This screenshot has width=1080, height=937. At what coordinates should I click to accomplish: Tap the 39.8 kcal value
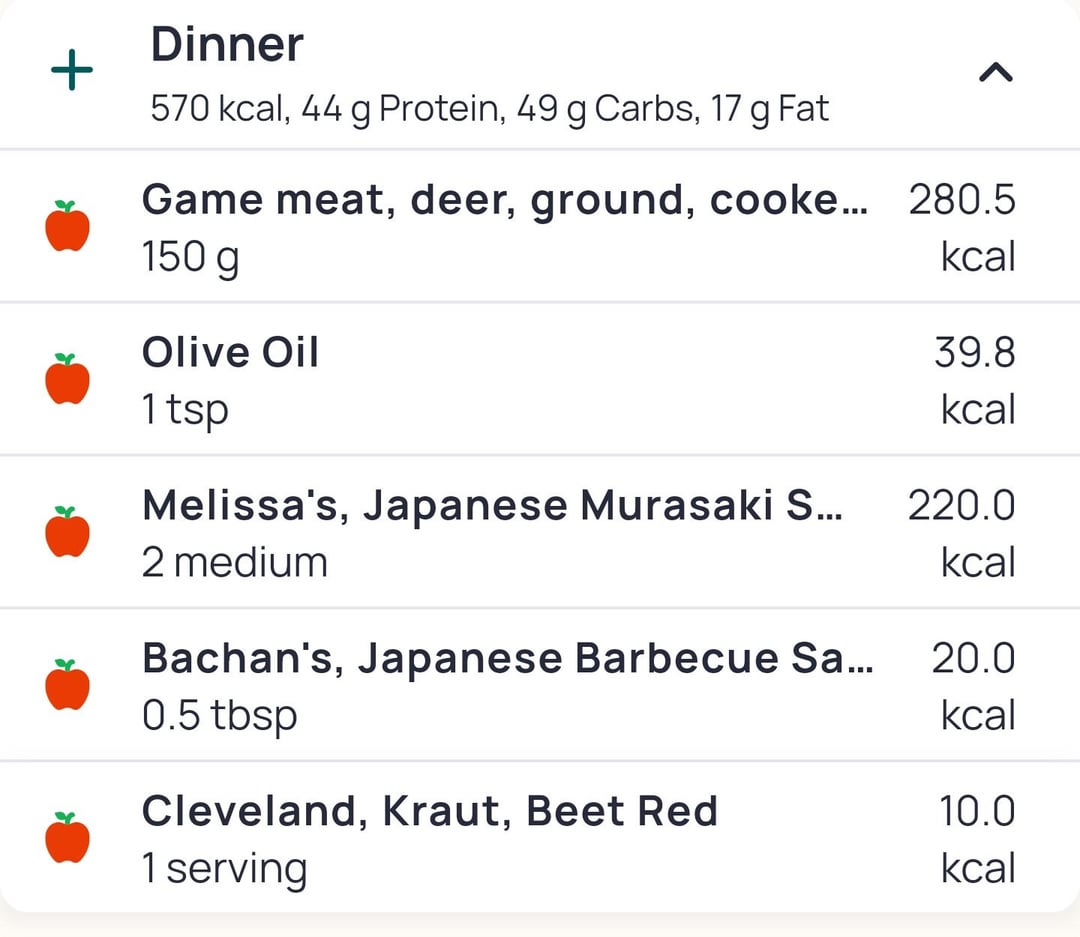point(974,353)
